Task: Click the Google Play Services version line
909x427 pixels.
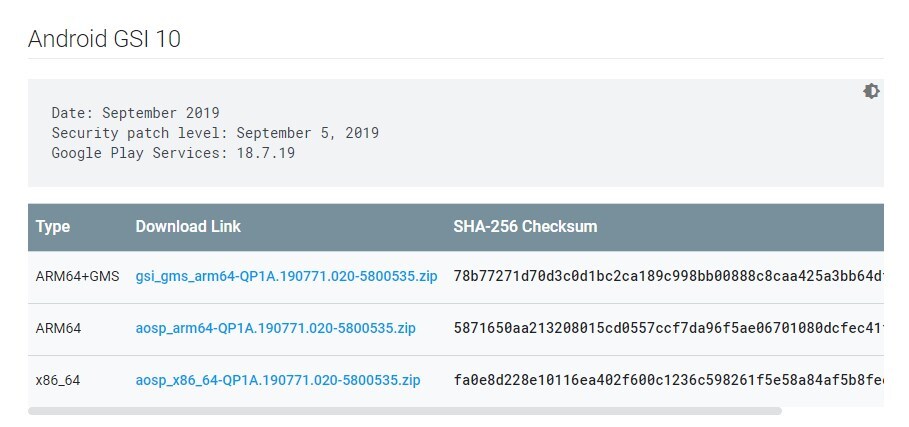Action: (x=173, y=153)
